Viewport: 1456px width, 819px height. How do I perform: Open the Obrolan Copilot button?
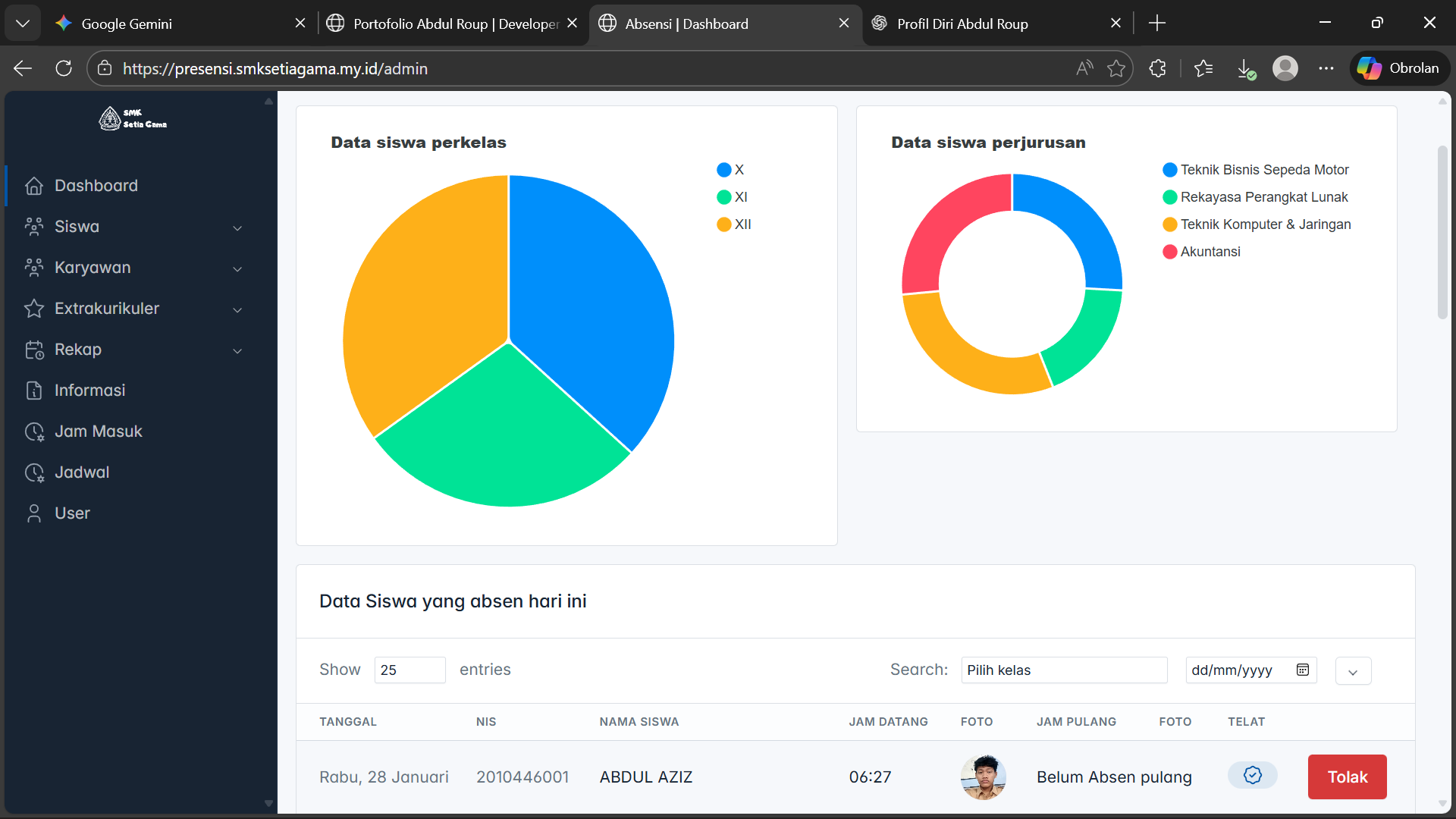click(1399, 68)
